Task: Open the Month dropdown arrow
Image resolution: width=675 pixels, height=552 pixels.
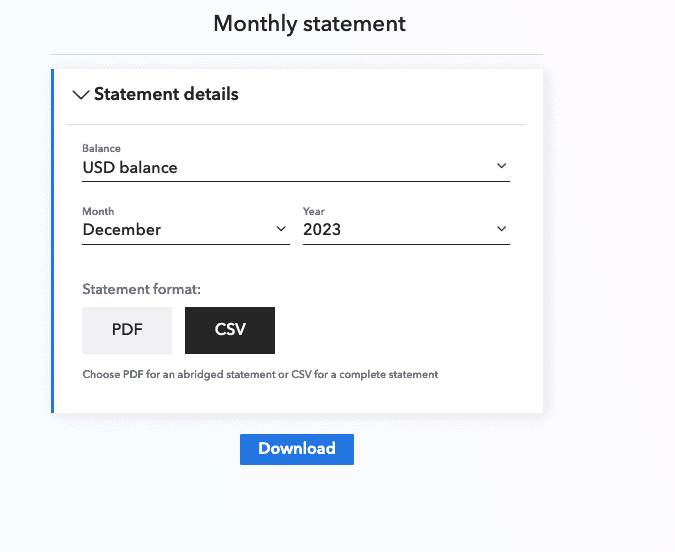Action: [x=281, y=229]
